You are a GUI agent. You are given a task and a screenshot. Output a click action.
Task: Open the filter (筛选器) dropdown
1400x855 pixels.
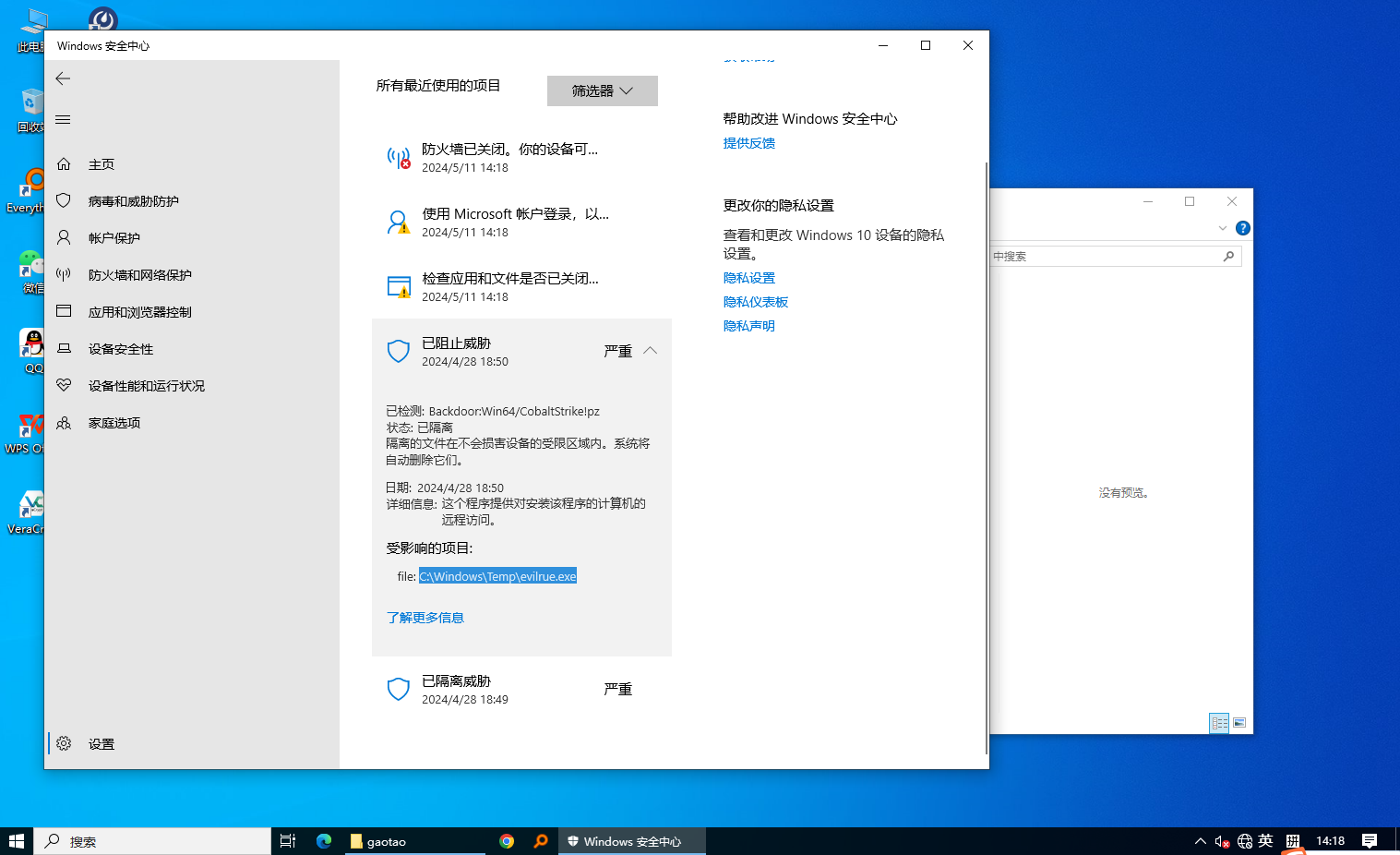[x=602, y=90]
